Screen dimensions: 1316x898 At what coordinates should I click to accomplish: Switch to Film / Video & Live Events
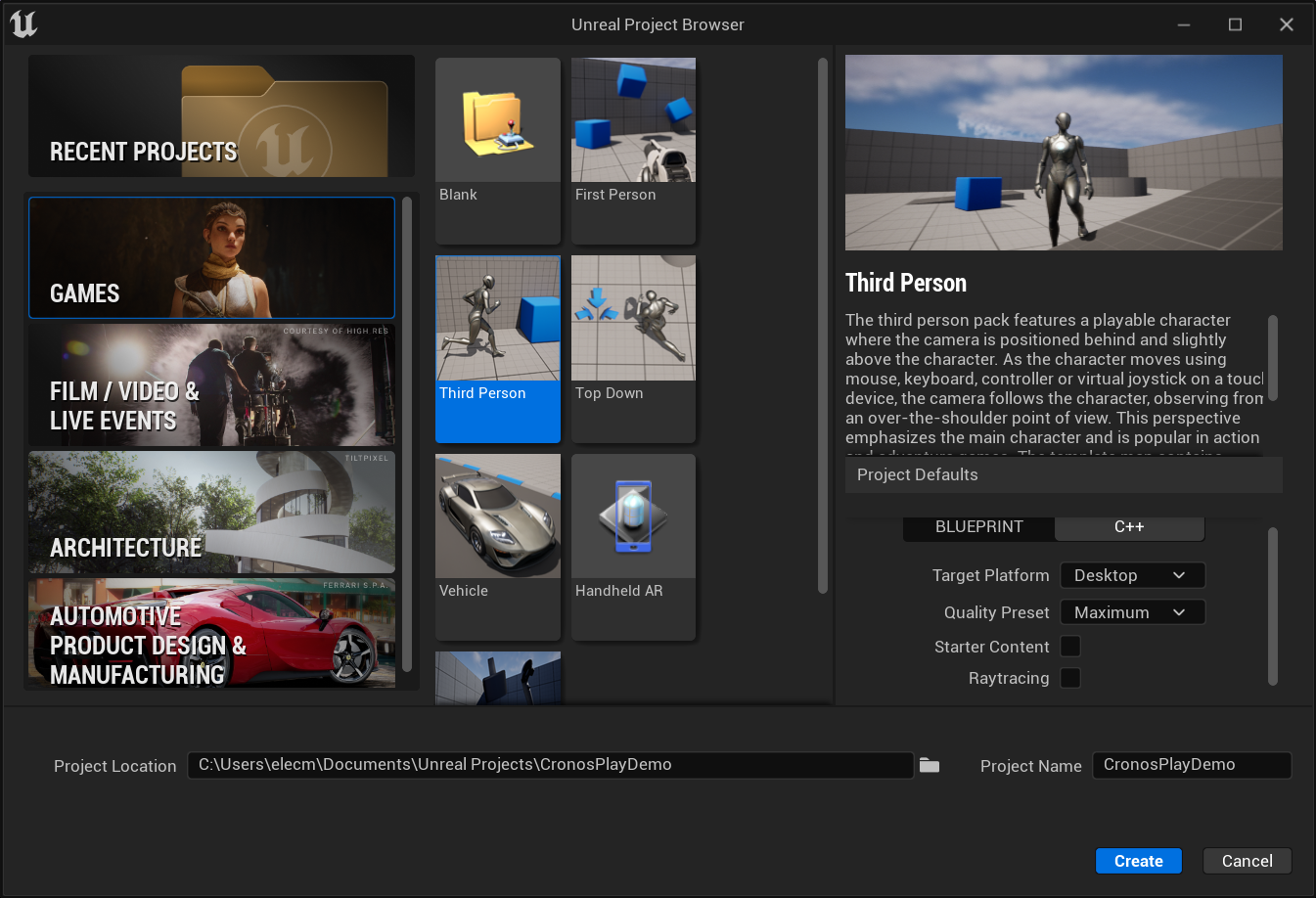pos(211,385)
